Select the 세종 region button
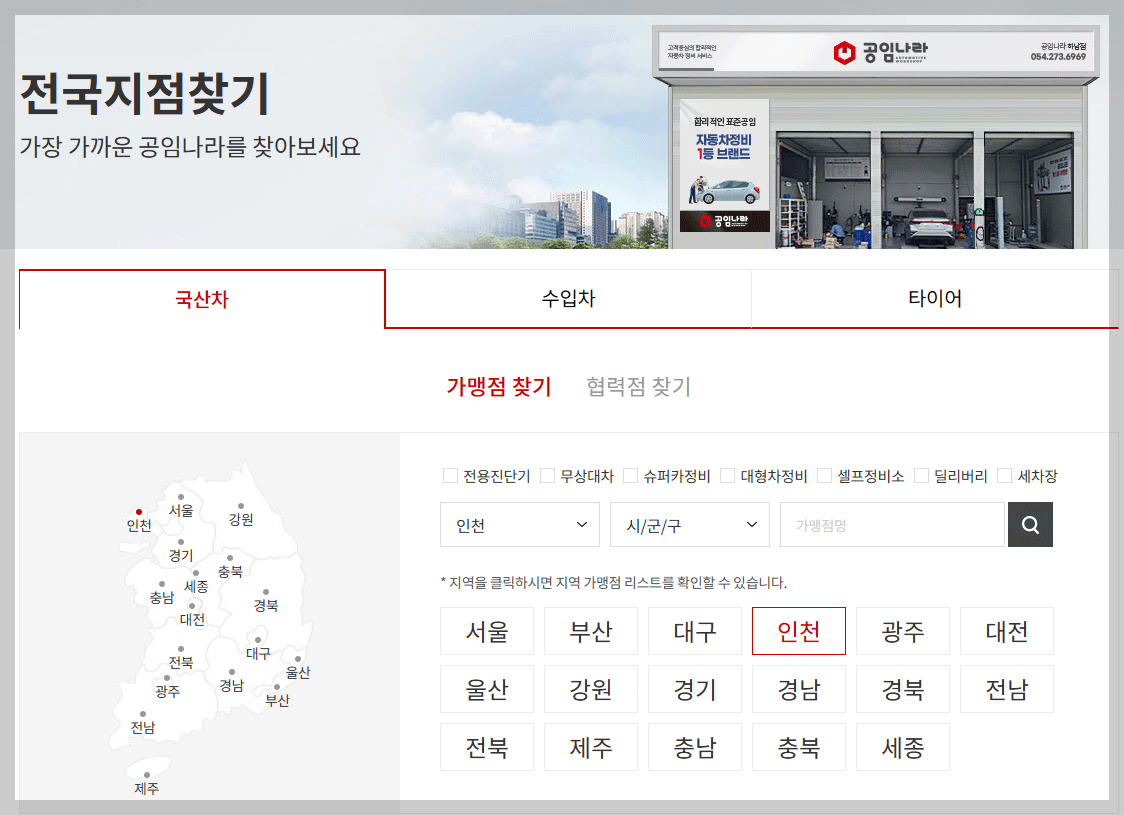The width and height of the screenshot is (1124, 815). (x=902, y=747)
